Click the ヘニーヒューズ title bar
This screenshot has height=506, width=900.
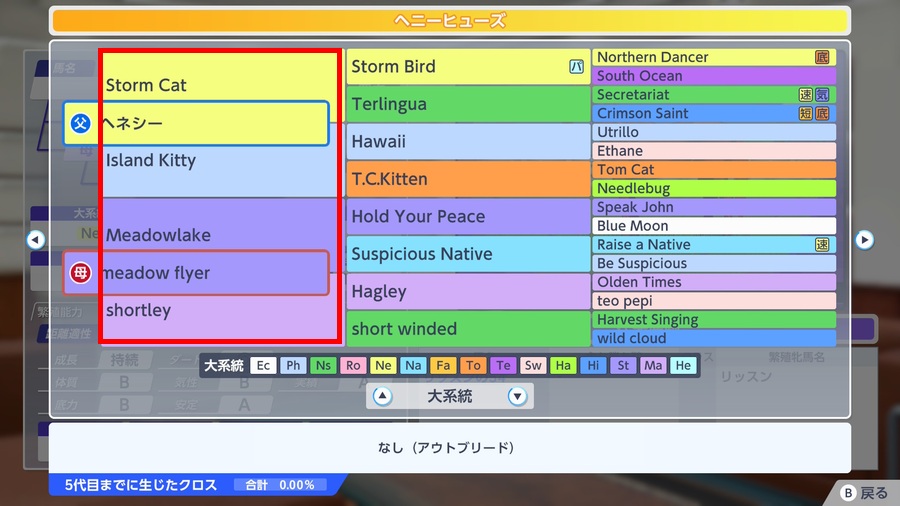click(x=450, y=21)
